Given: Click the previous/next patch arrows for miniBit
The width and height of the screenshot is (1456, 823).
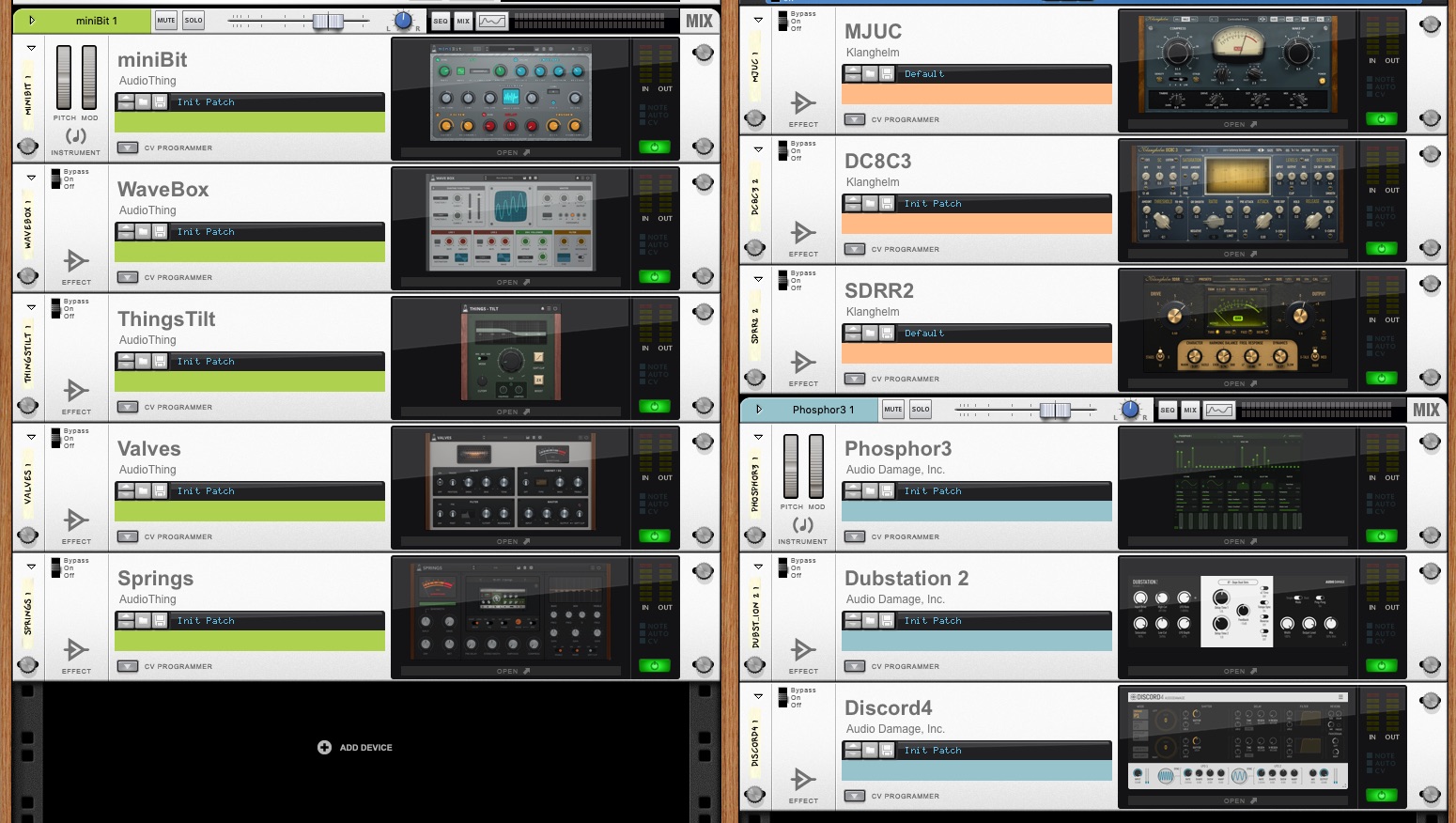Looking at the screenshot, I should (126, 101).
